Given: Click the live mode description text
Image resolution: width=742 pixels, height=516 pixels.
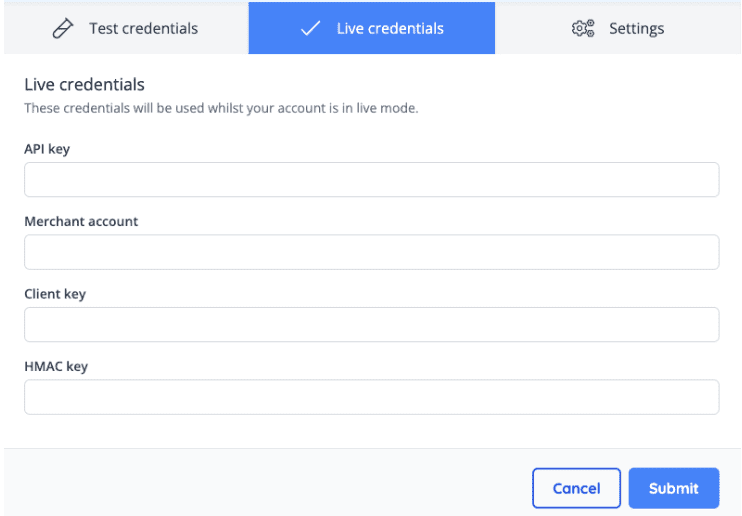Looking at the screenshot, I should point(220,108).
